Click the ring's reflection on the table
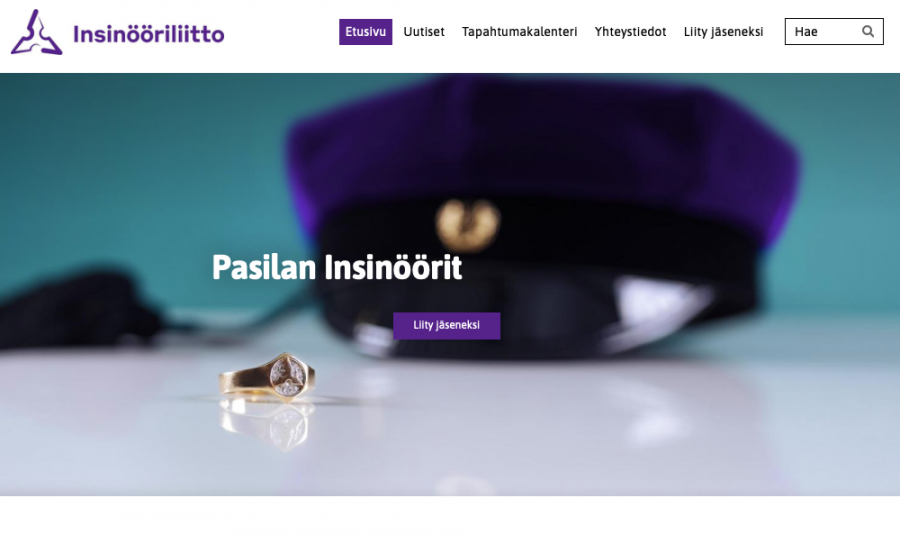The height and width of the screenshot is (534, 900). pos(268,424)
